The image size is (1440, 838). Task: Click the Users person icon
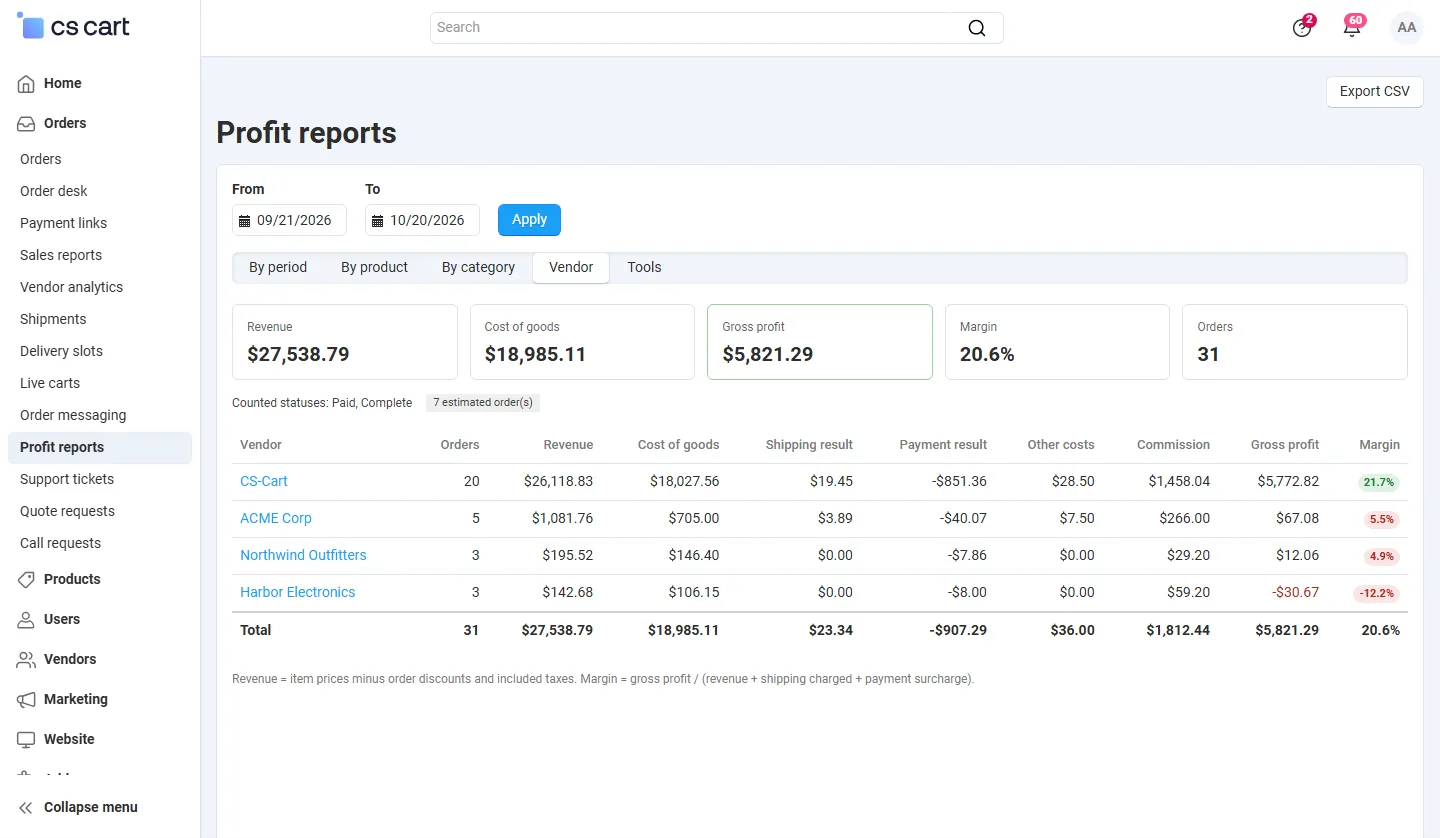26,620
